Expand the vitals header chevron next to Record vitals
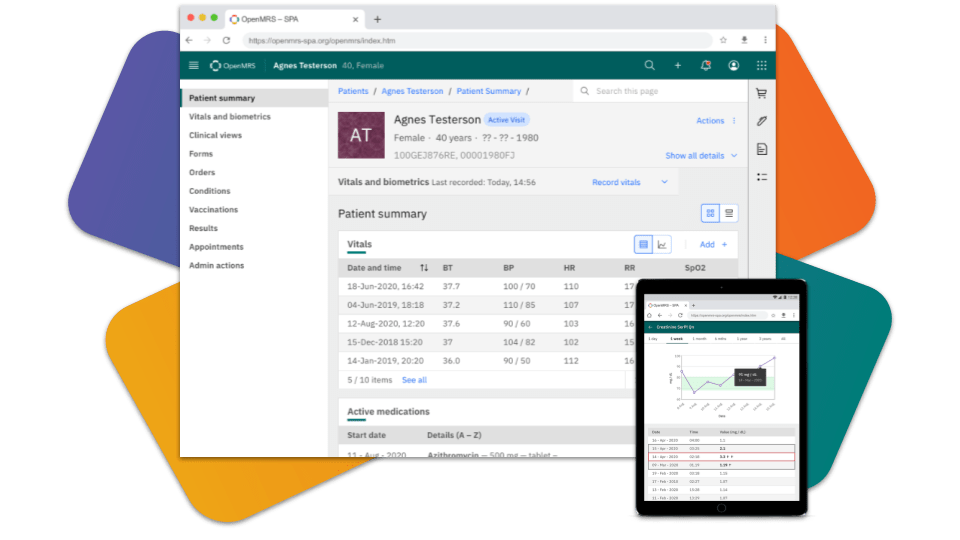Viewport: 960px width, 540px height. pyautogui.click(x=664, y=182)
